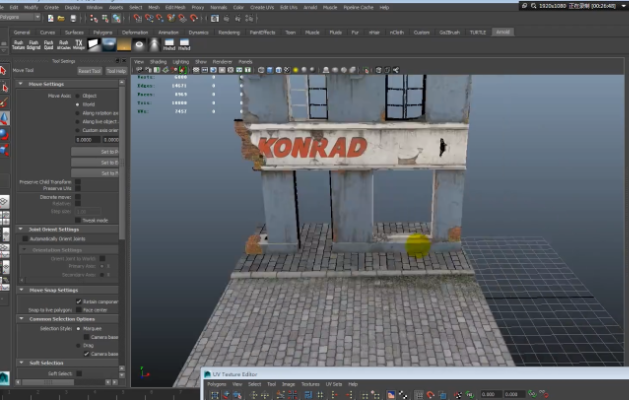
Task: Switch to the Rendering shelf tab
Action: click(229, 32)
